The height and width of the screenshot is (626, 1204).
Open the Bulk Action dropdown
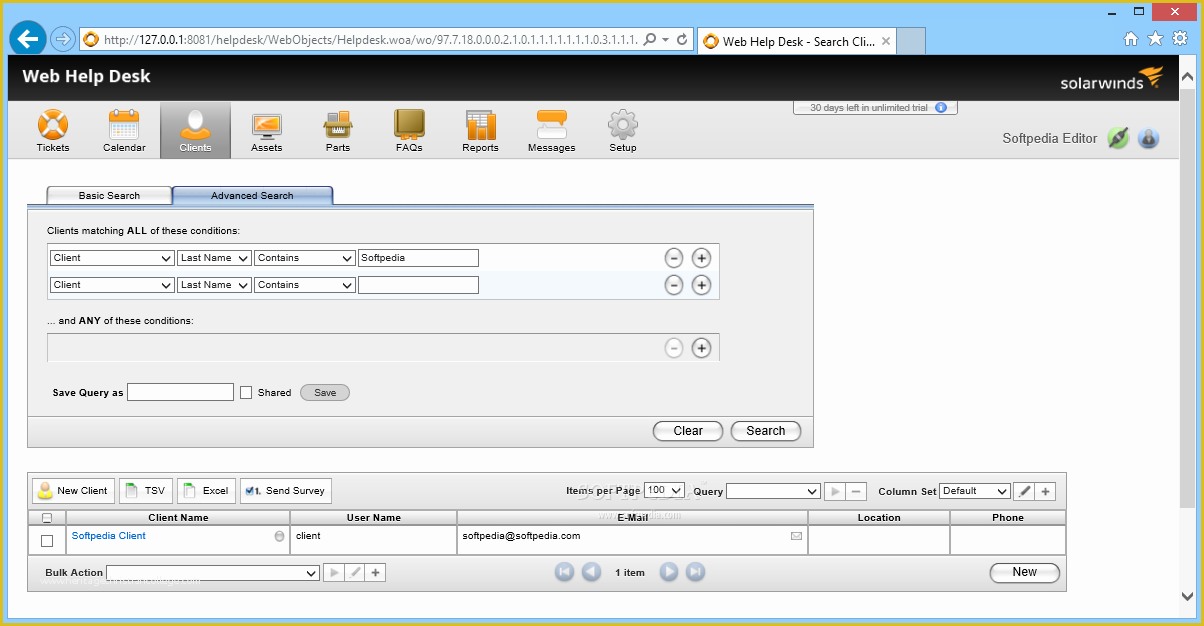click(x=213, y=573)
